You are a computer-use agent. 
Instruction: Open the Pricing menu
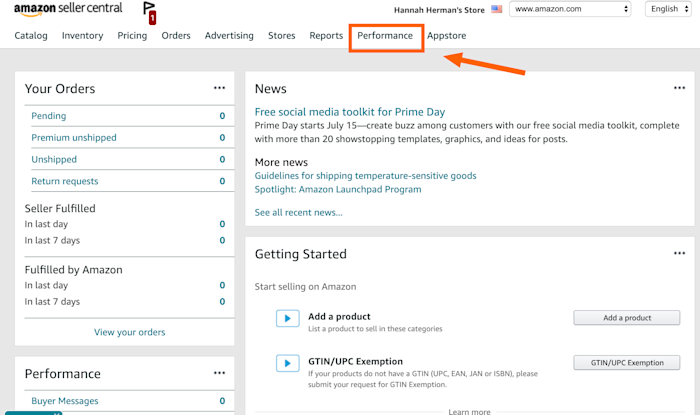[x=132, y=36]
